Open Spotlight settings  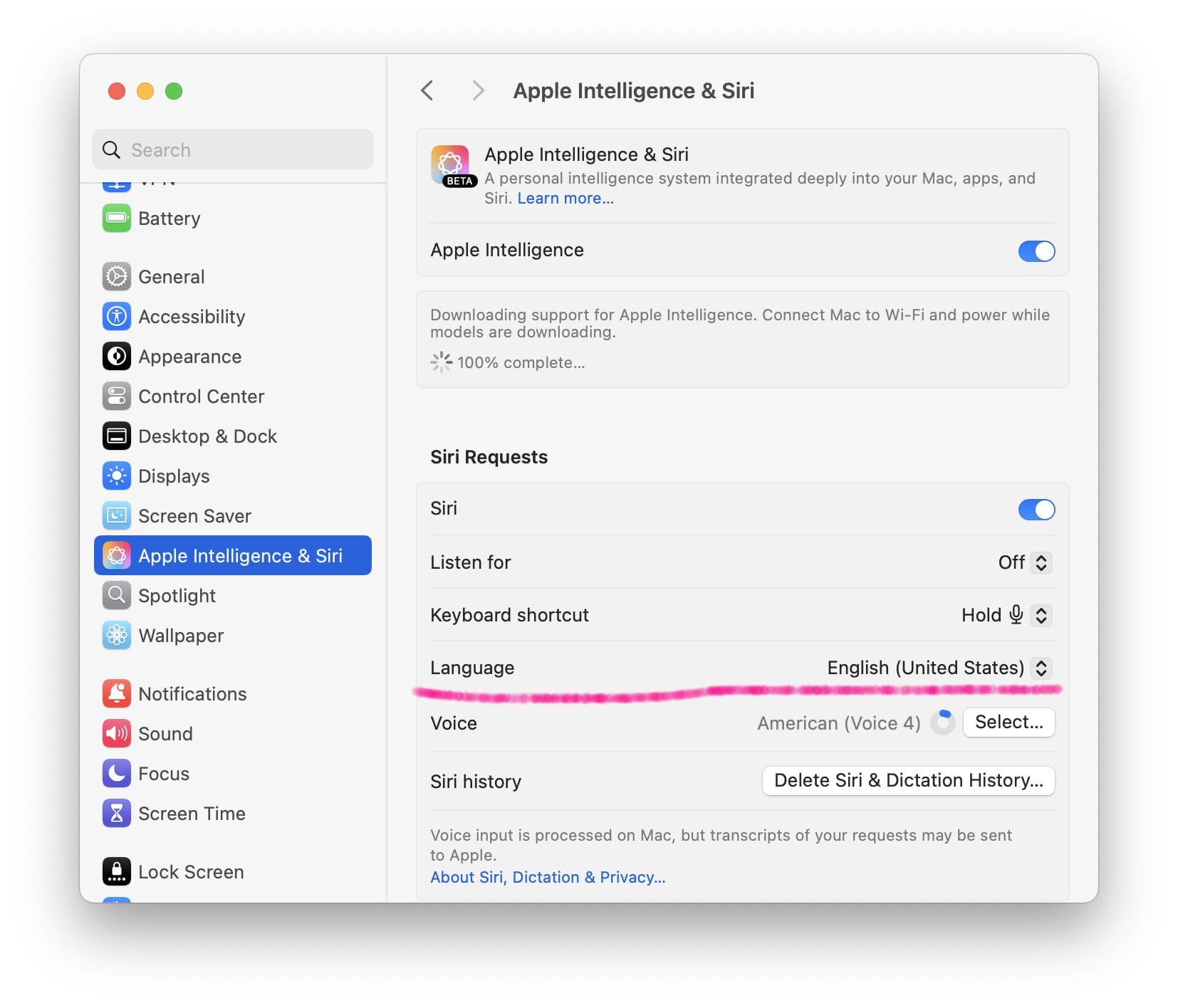[x=233, y=596]
